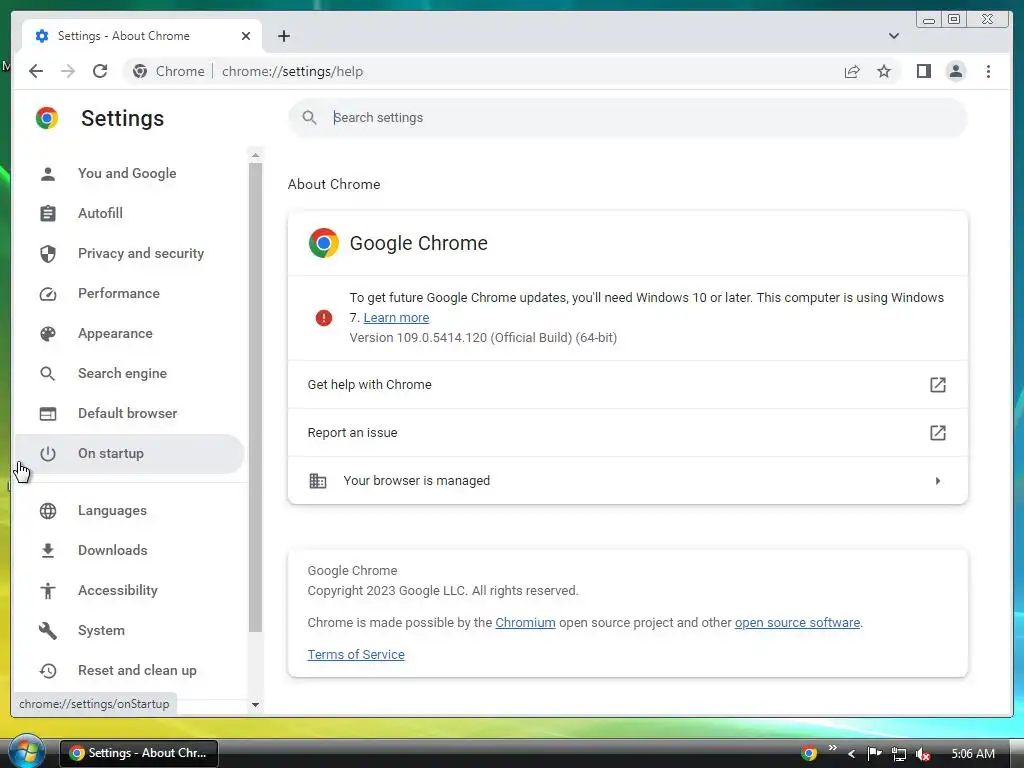Click the Reset and clean up icon
Screen dimensions: 1024x768
click(48, 670)
